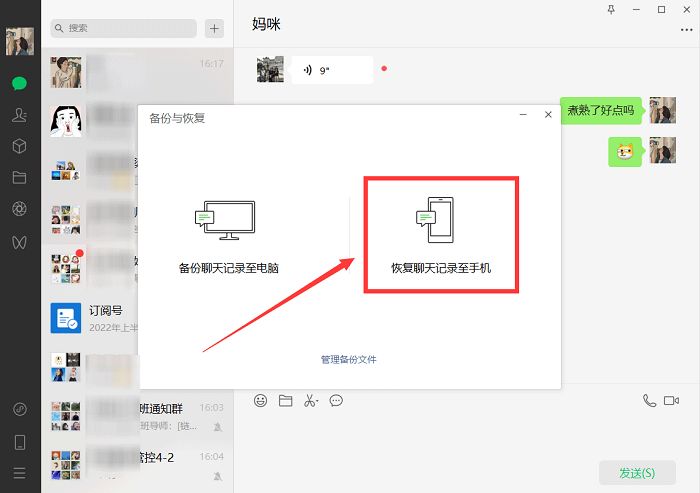This screenshot has width=700, height=493.
Task: Click your profile avatar at the sidebar top
Action: (x=20, y=41)
